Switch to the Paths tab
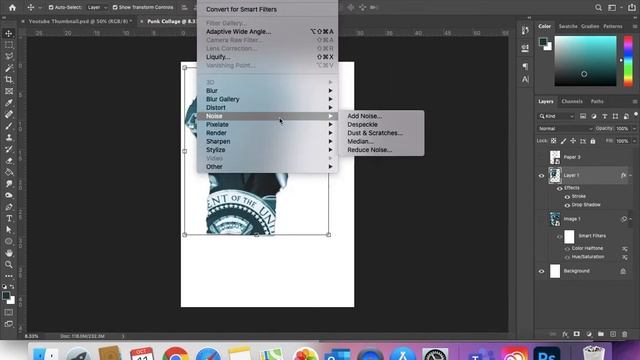Screen dimensions: 640x360 click(597, 101)
